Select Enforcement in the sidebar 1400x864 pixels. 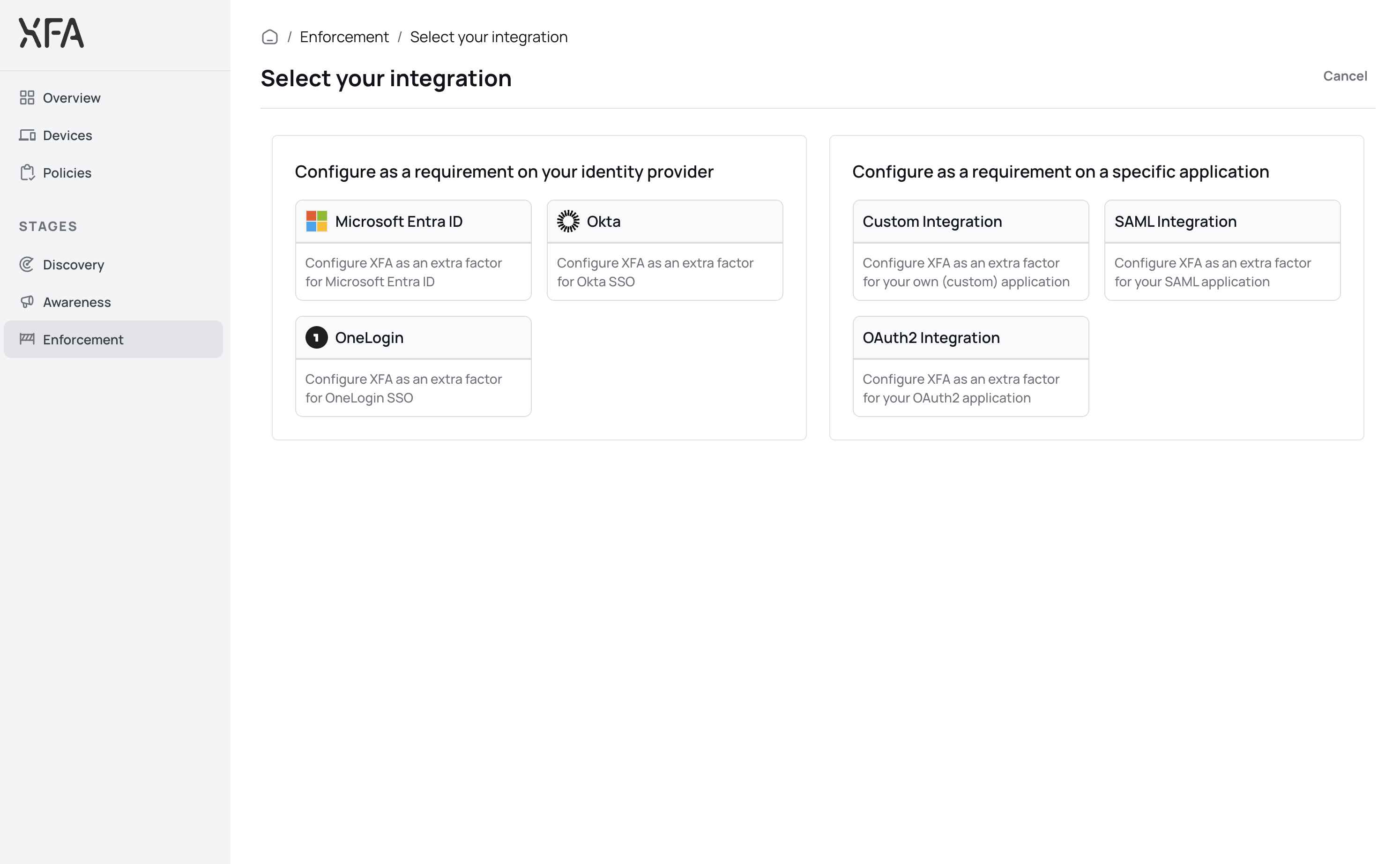pos(113,339)
